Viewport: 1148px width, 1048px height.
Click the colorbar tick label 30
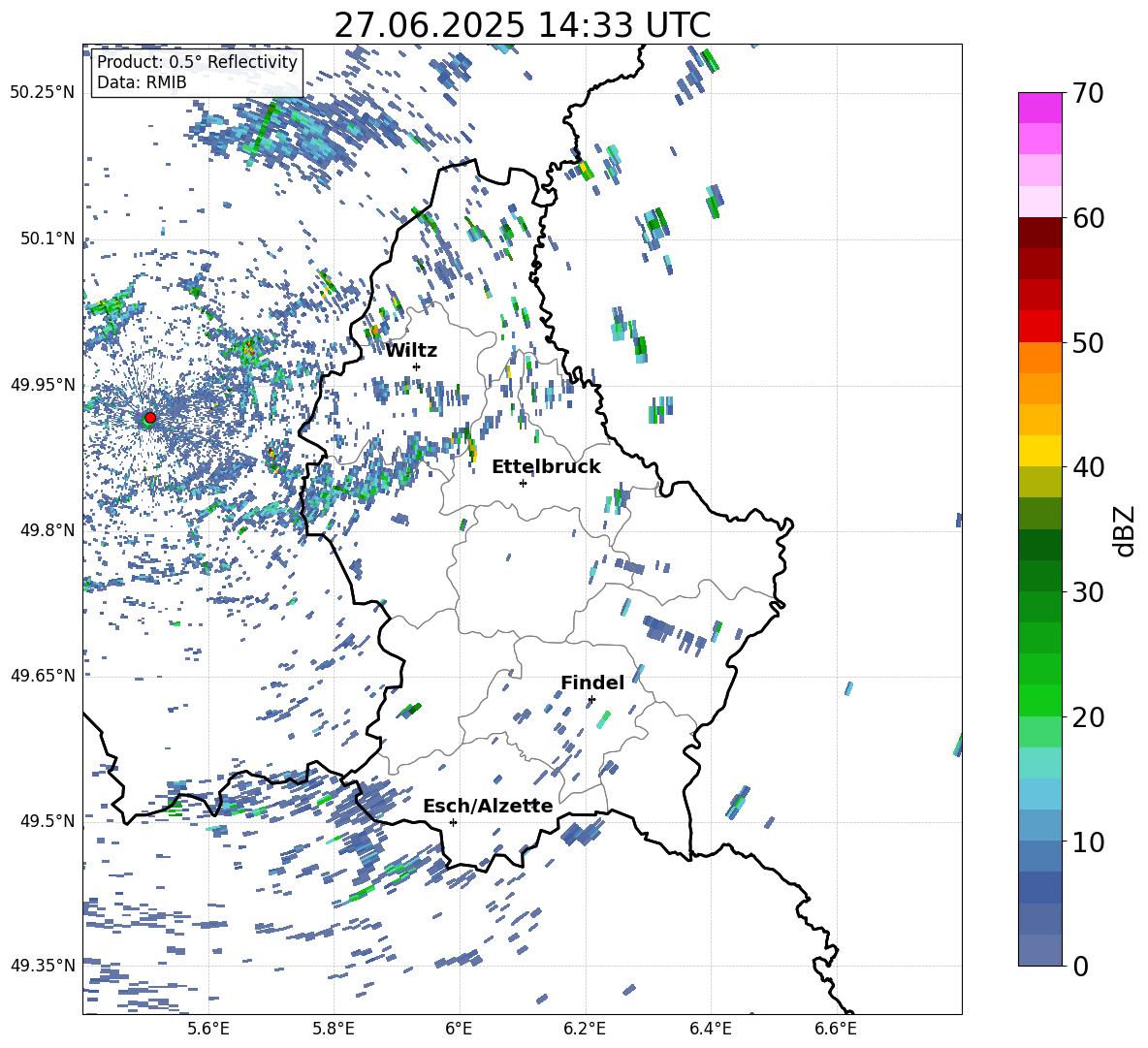1088,592
